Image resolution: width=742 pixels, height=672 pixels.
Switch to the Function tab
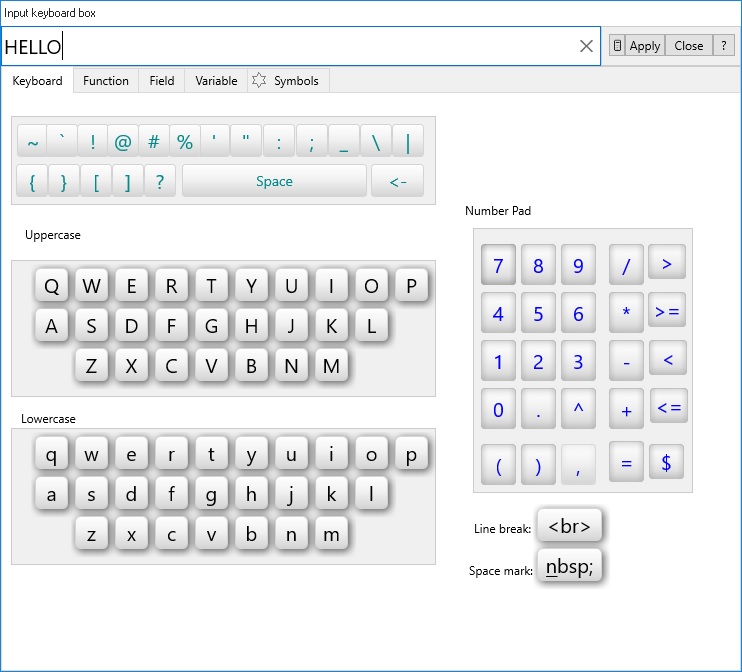click(106, 80)
